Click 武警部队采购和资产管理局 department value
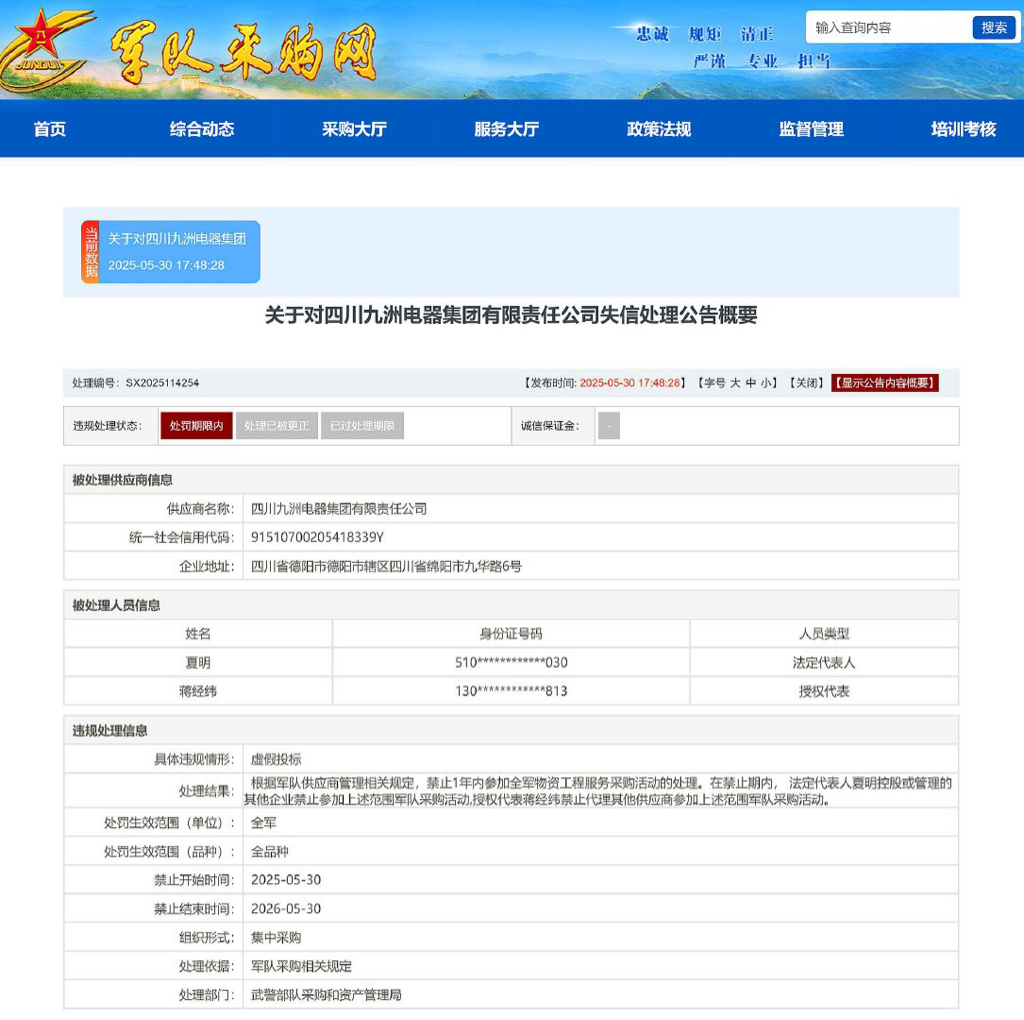The height and width of the screenshot is (1020, 1024). coord(326,995)
